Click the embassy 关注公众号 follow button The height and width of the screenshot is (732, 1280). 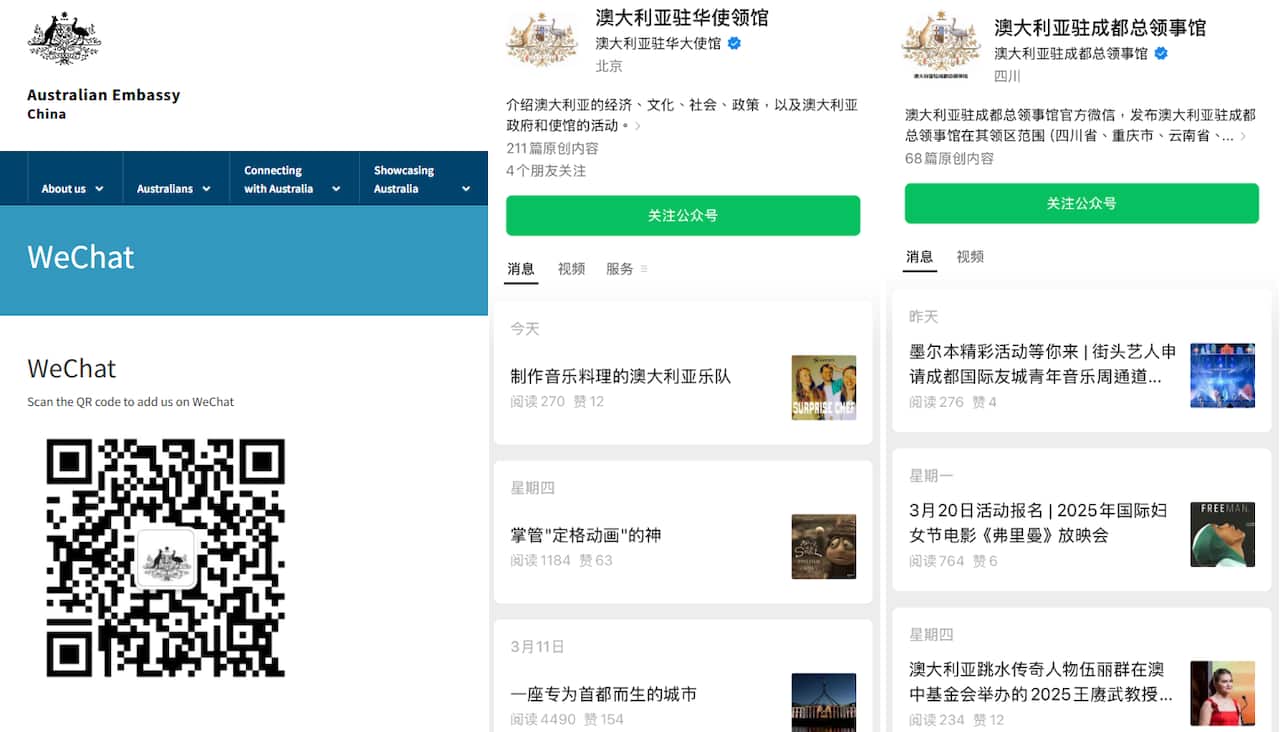[x=683, y=215]
